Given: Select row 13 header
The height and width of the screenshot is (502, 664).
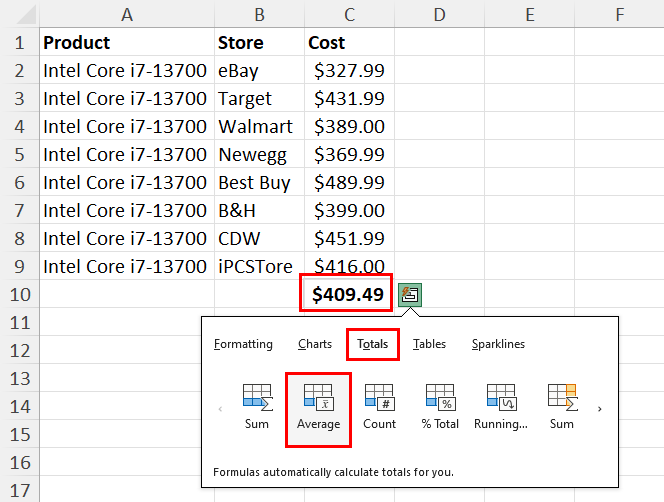Looking at the screenshot, I should [x=19, y=378].
